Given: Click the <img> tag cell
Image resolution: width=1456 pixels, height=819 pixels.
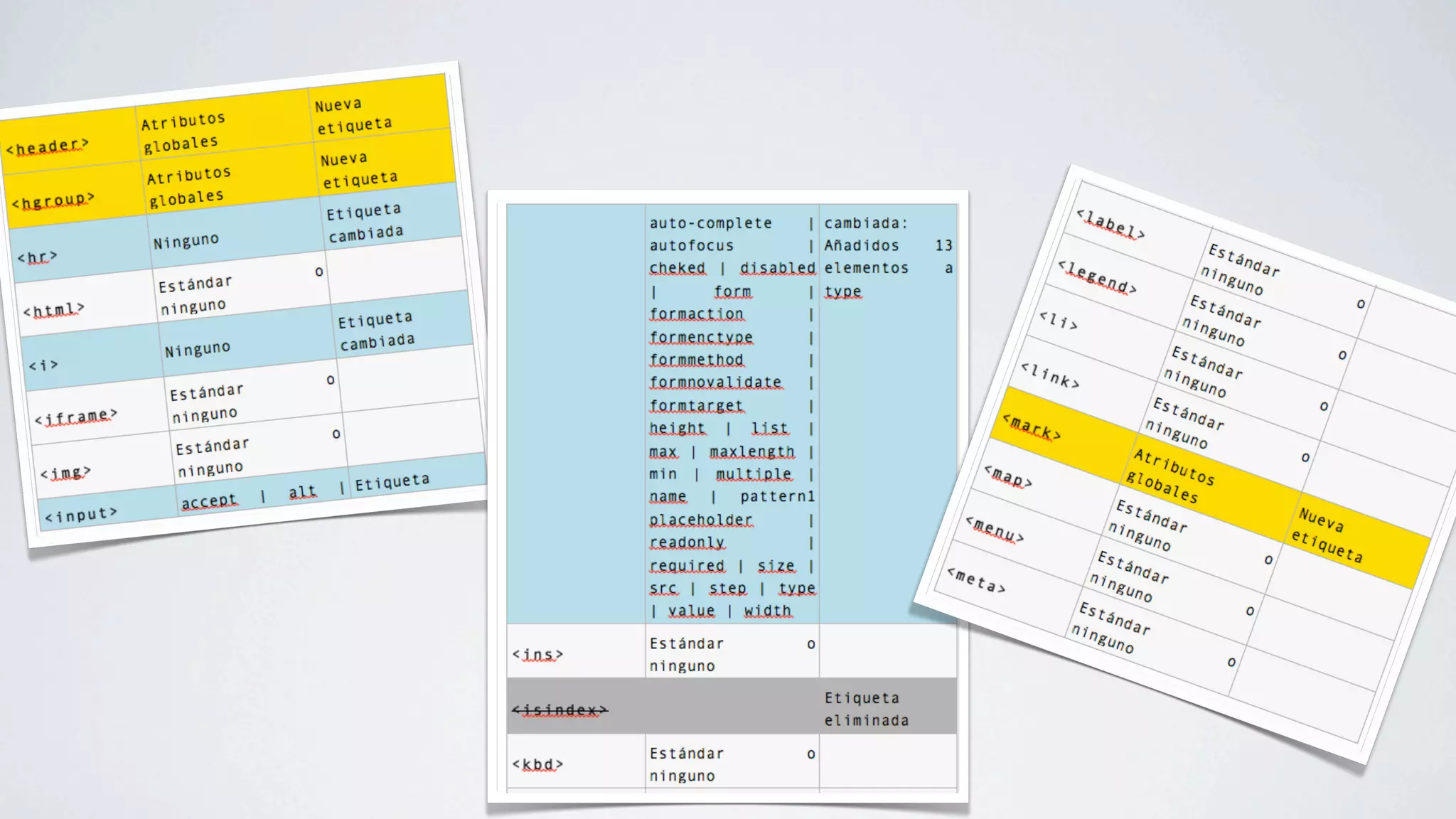Looking at the screenshot, I should click(x=65, y=472).
